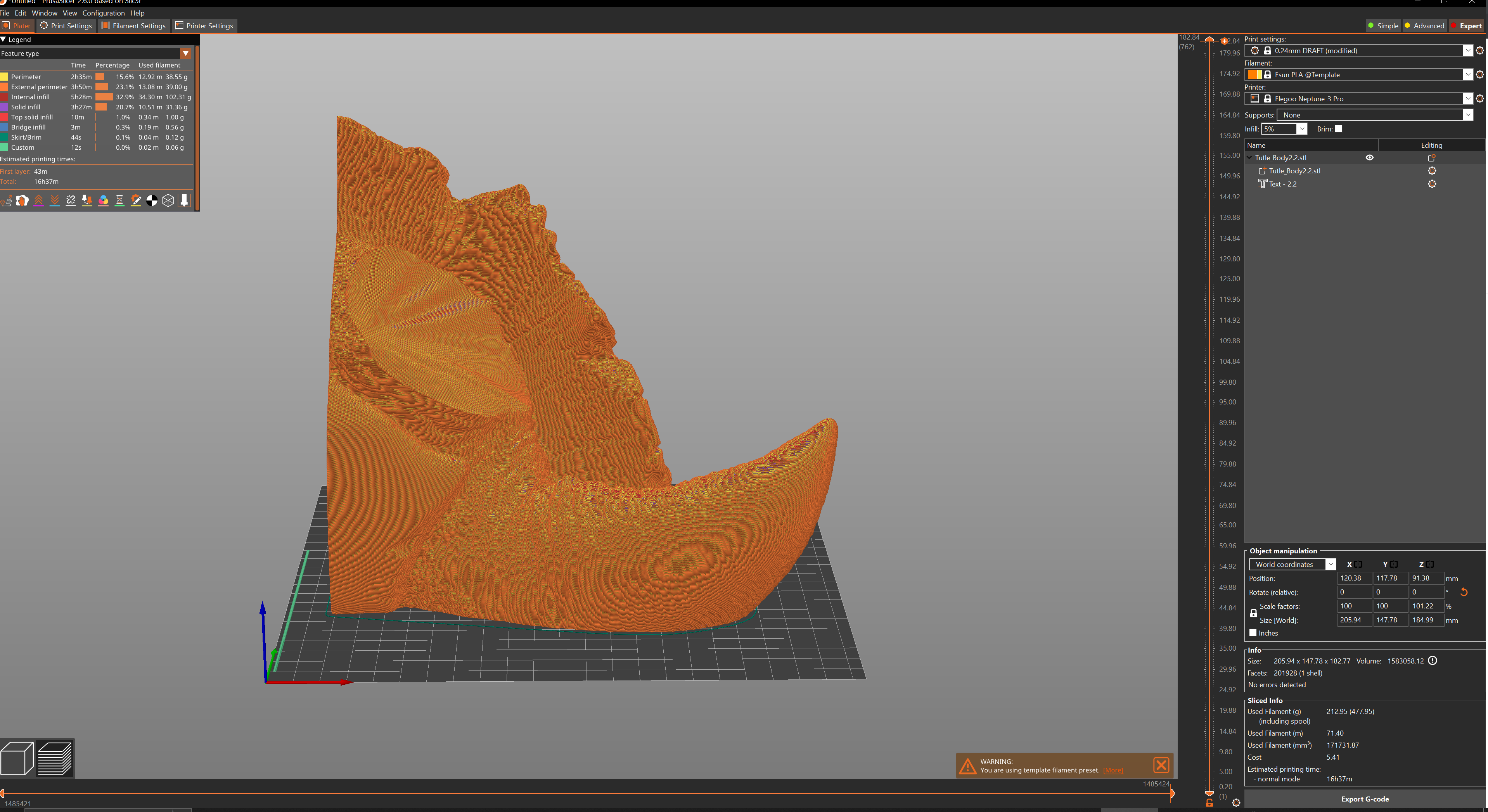The image size is (1488, 812).
Task: Toggle wipe moves visibility hand icon
Action: (22, 200)
